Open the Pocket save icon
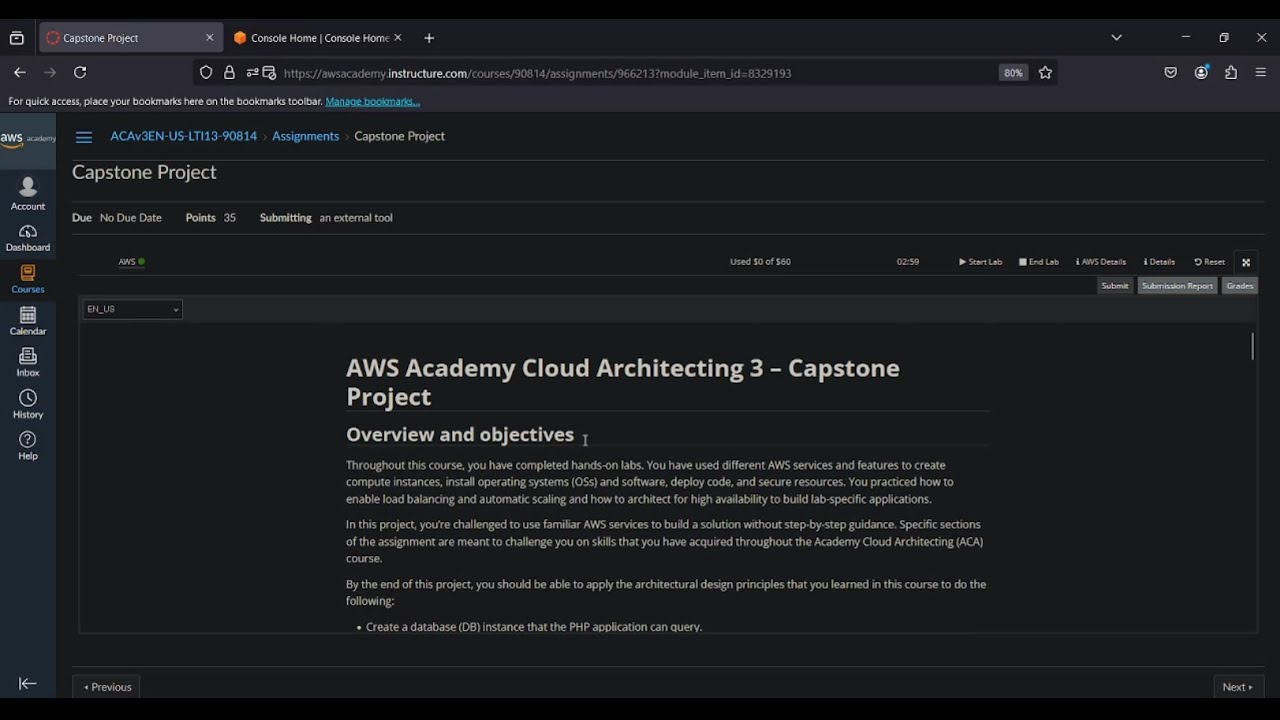 pos(1171,72)
